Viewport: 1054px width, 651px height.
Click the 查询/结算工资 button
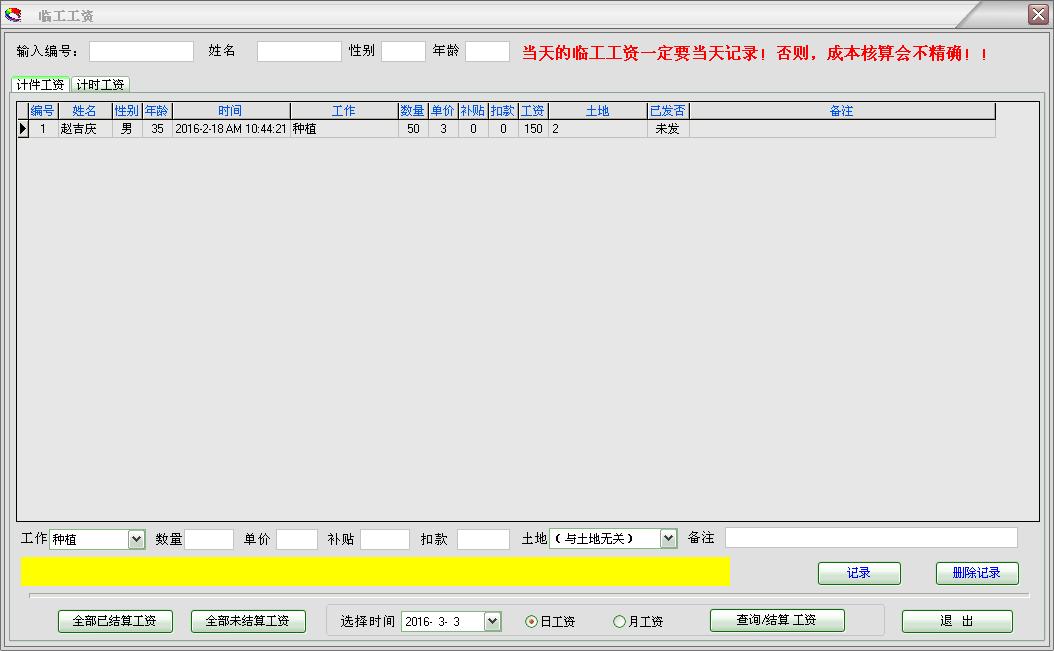(x=778, y=620)
